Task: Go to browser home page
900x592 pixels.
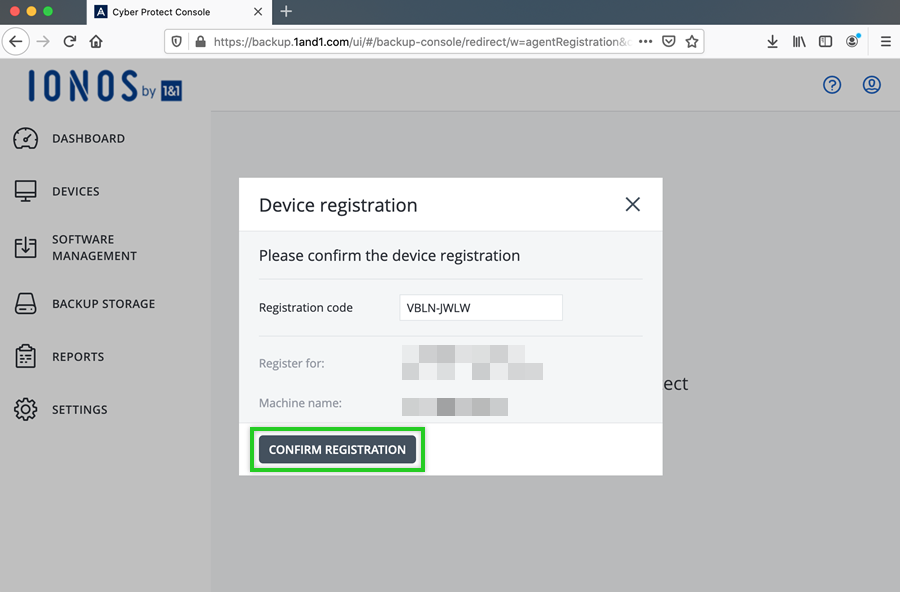Action: 96,42
